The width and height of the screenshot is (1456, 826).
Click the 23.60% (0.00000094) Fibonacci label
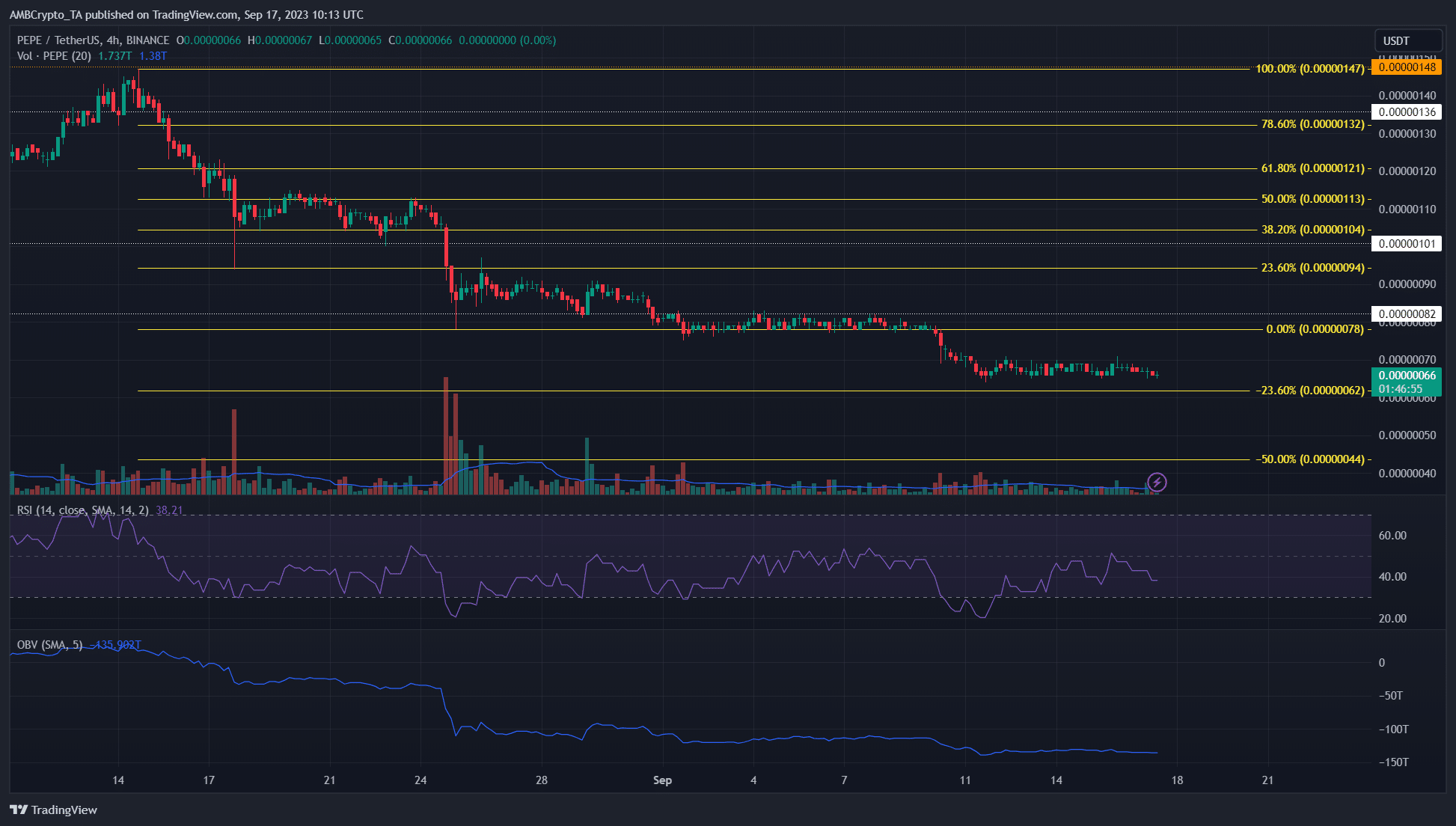pyautogui.click(x=1312, y=268)
